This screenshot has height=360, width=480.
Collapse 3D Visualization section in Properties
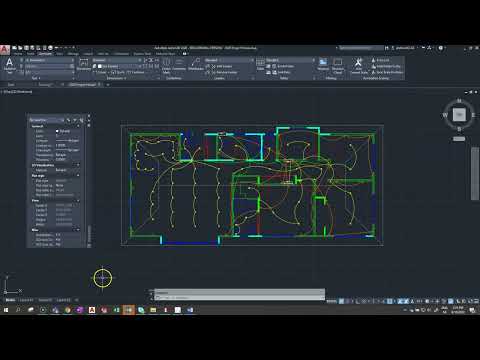pyautogui.click(x=78, y=165)
